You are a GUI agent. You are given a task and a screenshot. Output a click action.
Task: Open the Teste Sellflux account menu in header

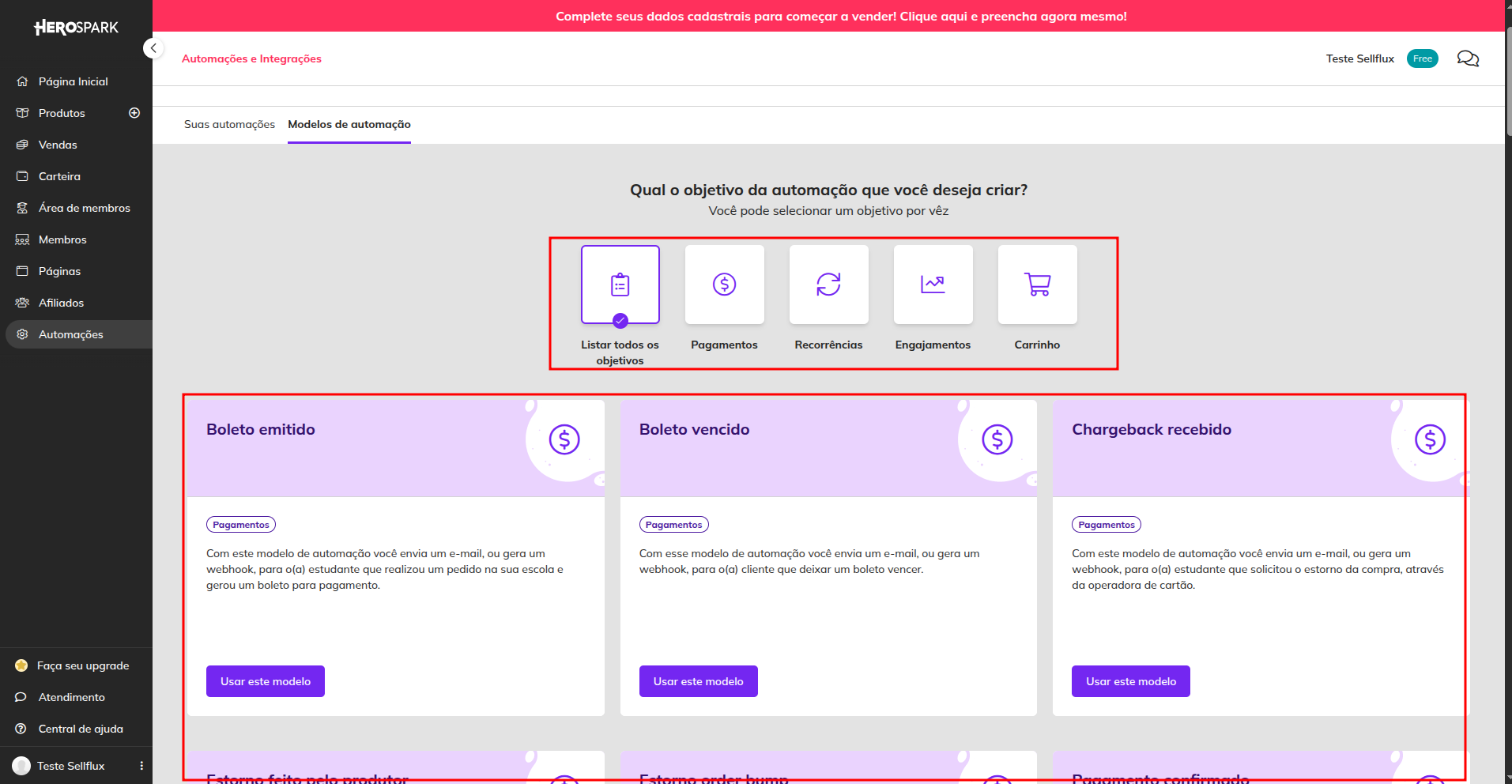pos(1359,58)
